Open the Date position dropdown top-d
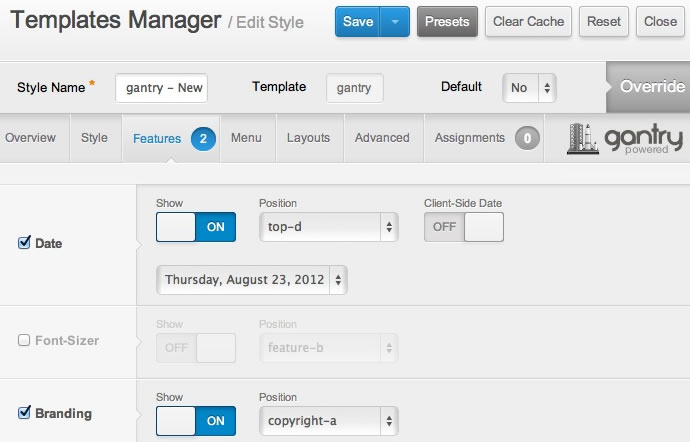The width and height of the screenshot is (690, 442). [x=328, y=227]
